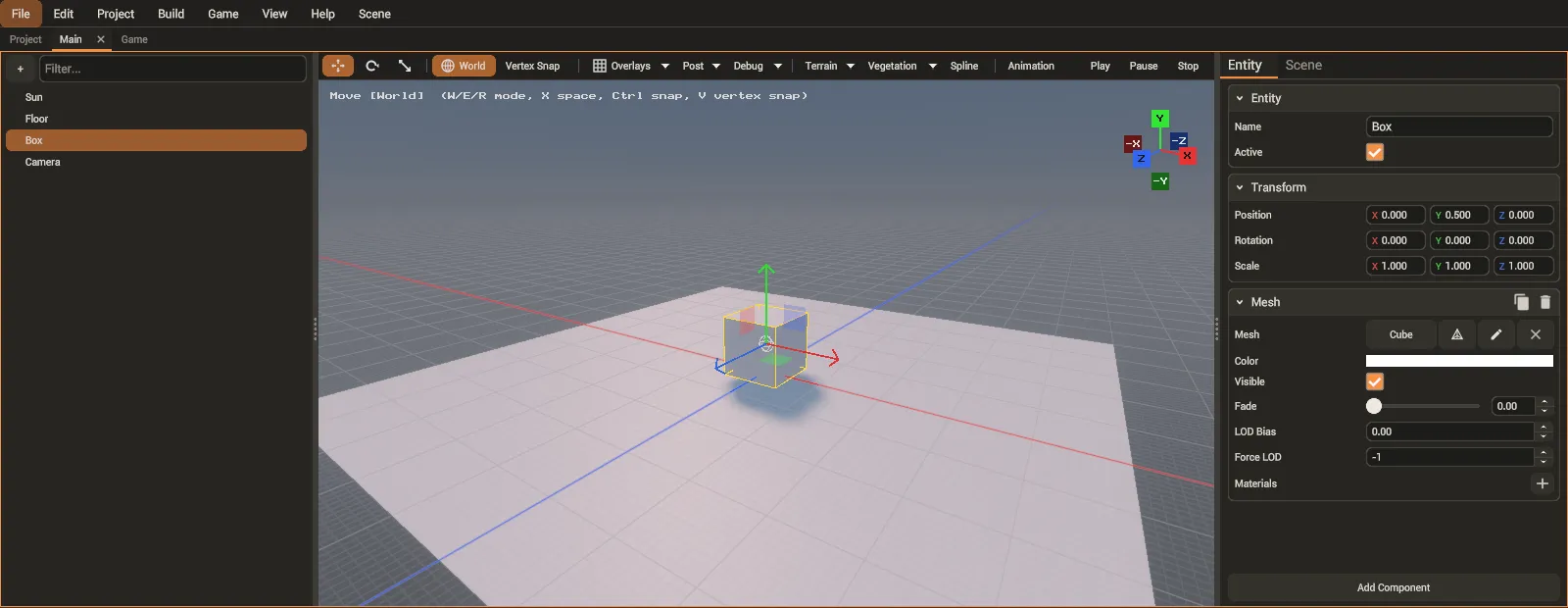
Task: Open the Project menu
Action: 116,14
